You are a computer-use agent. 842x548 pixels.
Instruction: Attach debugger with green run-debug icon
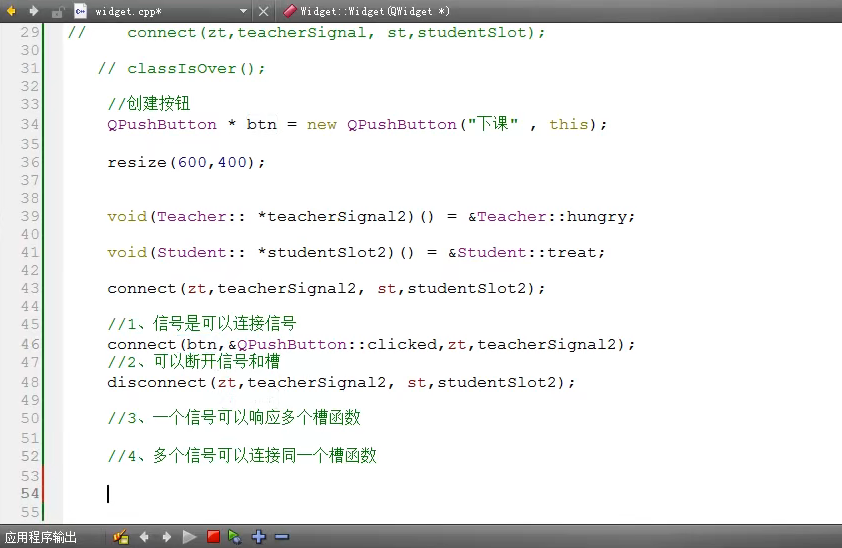coord(235,537)
